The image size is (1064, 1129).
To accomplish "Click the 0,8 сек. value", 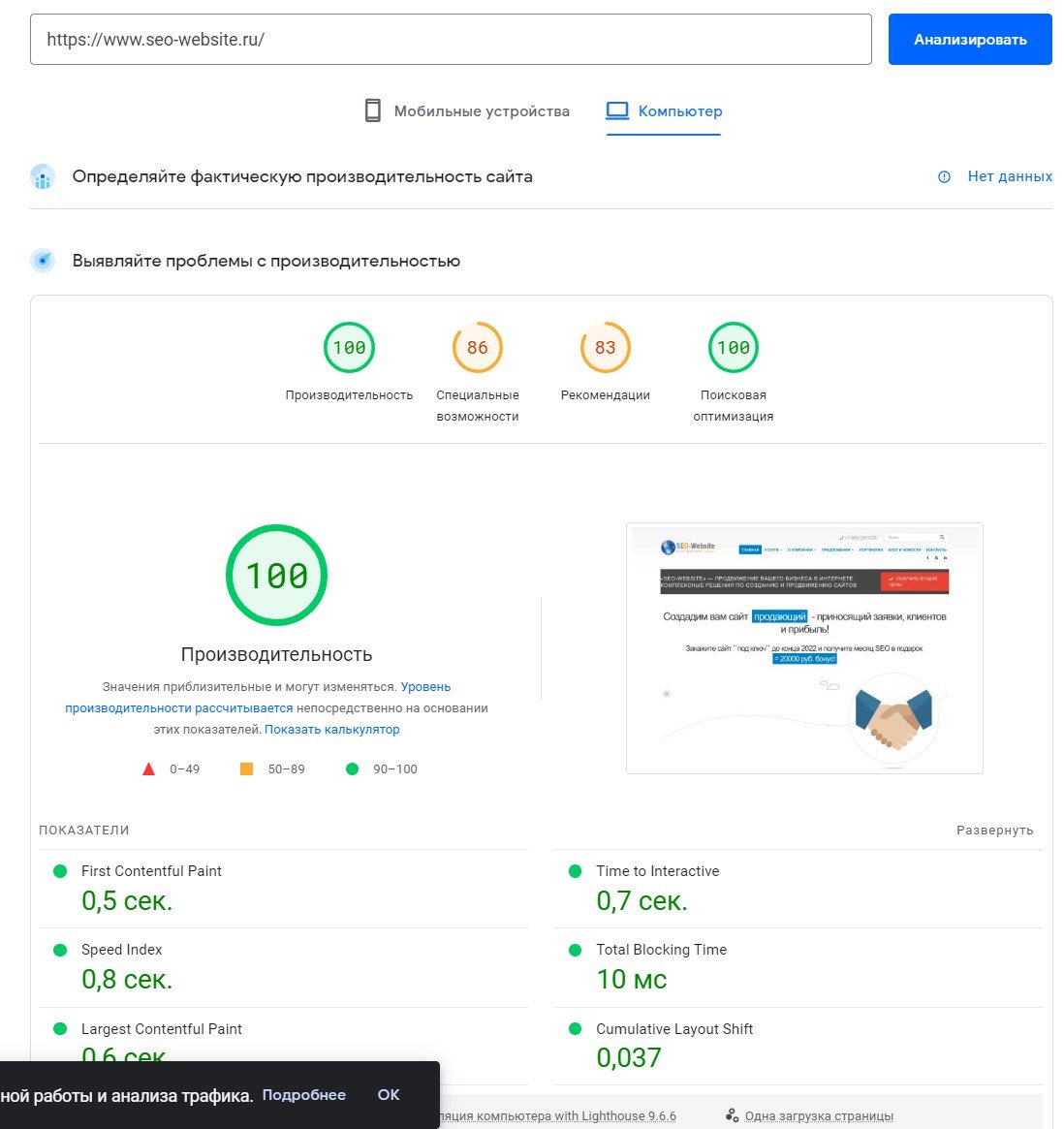I will 127,979.
